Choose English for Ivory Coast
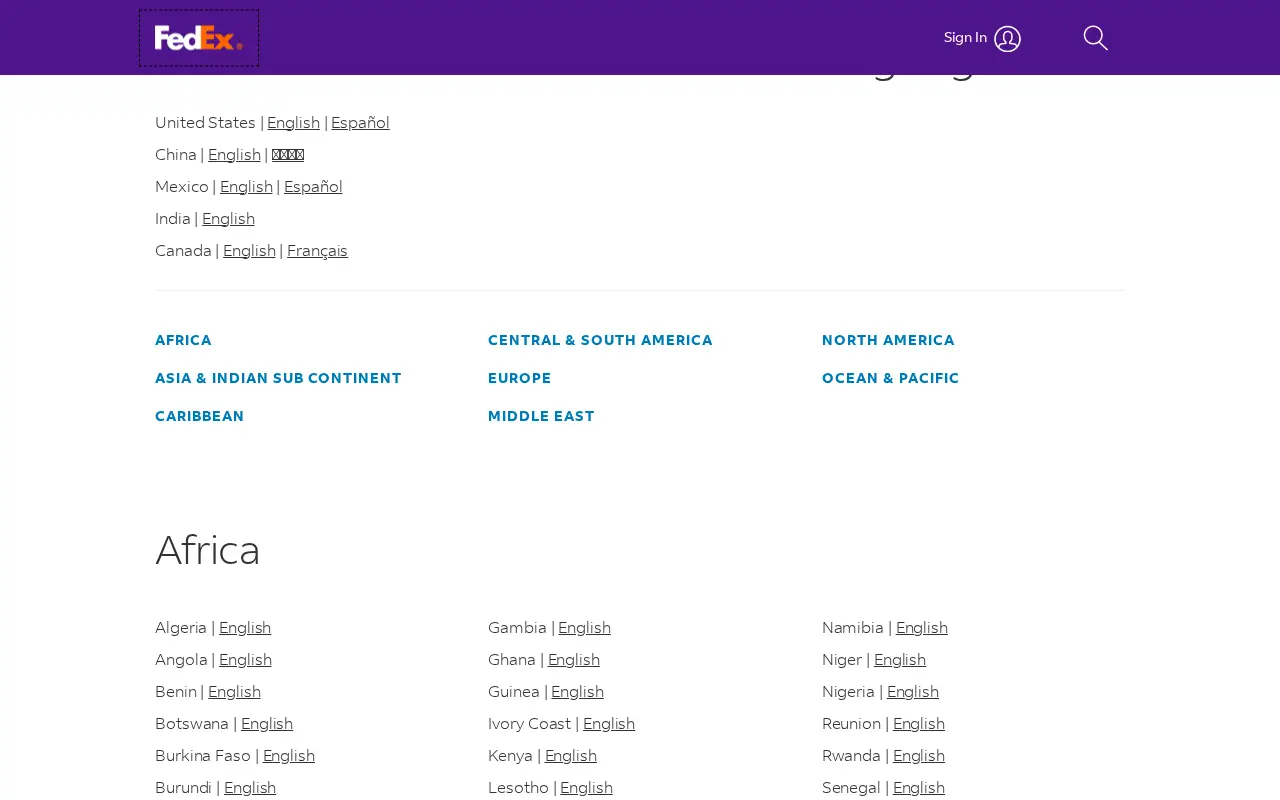 click(x=609, y=724)
